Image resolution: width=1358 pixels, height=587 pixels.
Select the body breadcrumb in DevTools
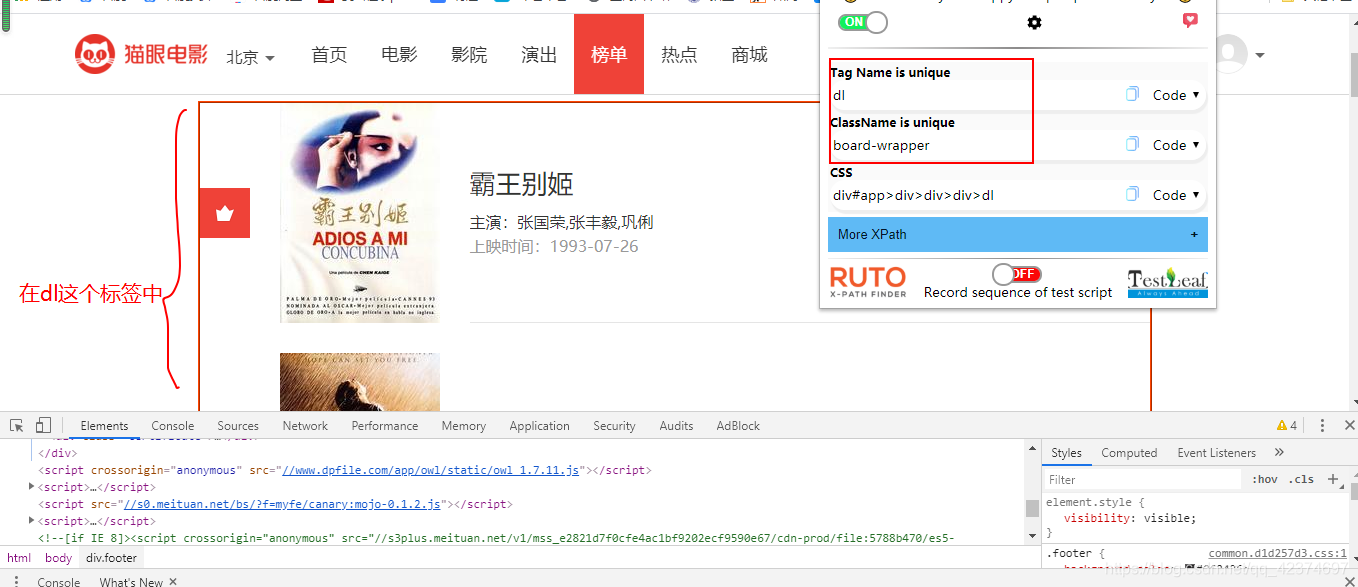pos(58,558)
